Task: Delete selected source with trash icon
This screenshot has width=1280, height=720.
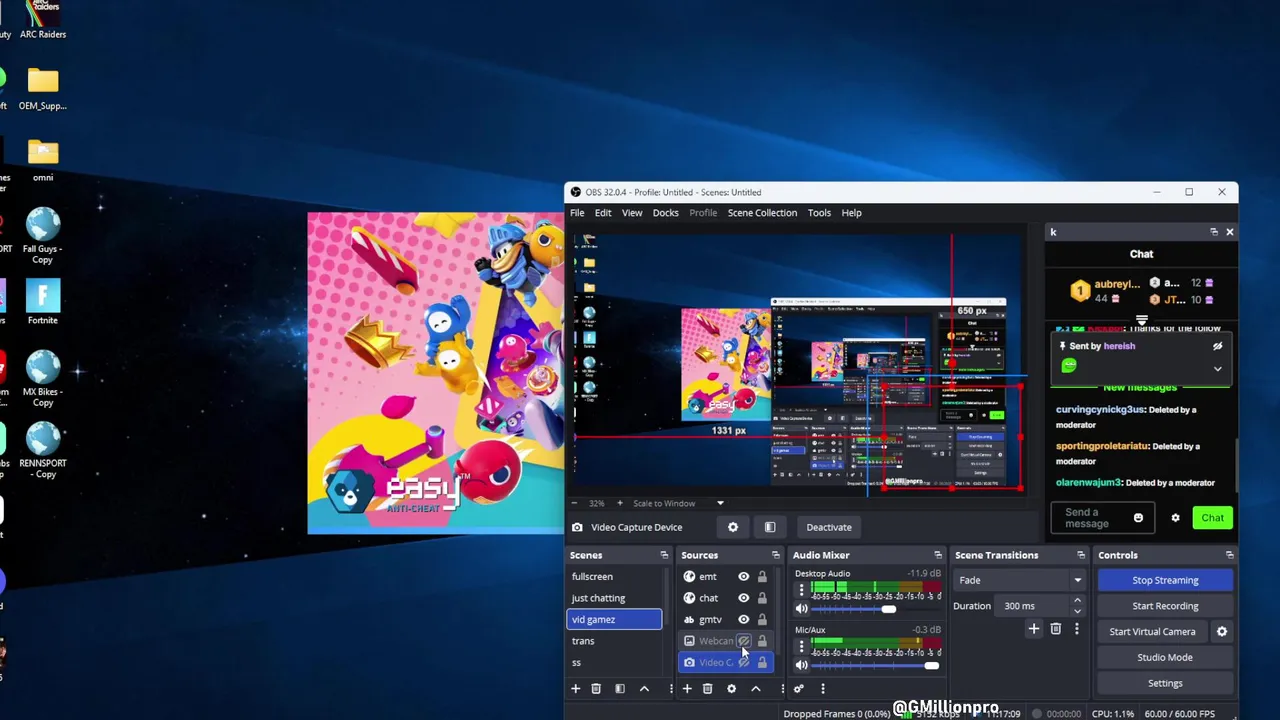Action: (x=707, y=688)
